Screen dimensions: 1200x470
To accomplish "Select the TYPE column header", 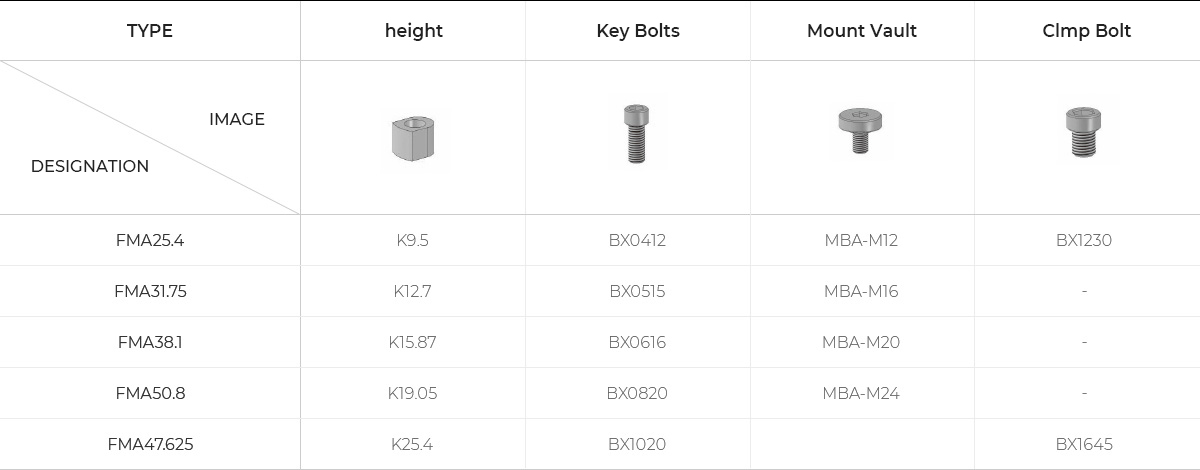I will tap(150, 31).
